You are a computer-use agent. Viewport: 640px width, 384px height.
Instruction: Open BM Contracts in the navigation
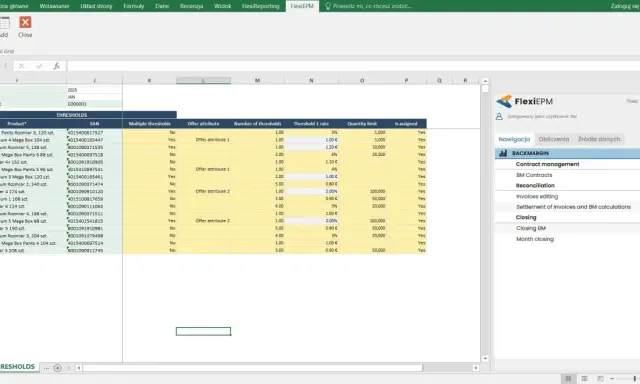(x=534, y=175)
